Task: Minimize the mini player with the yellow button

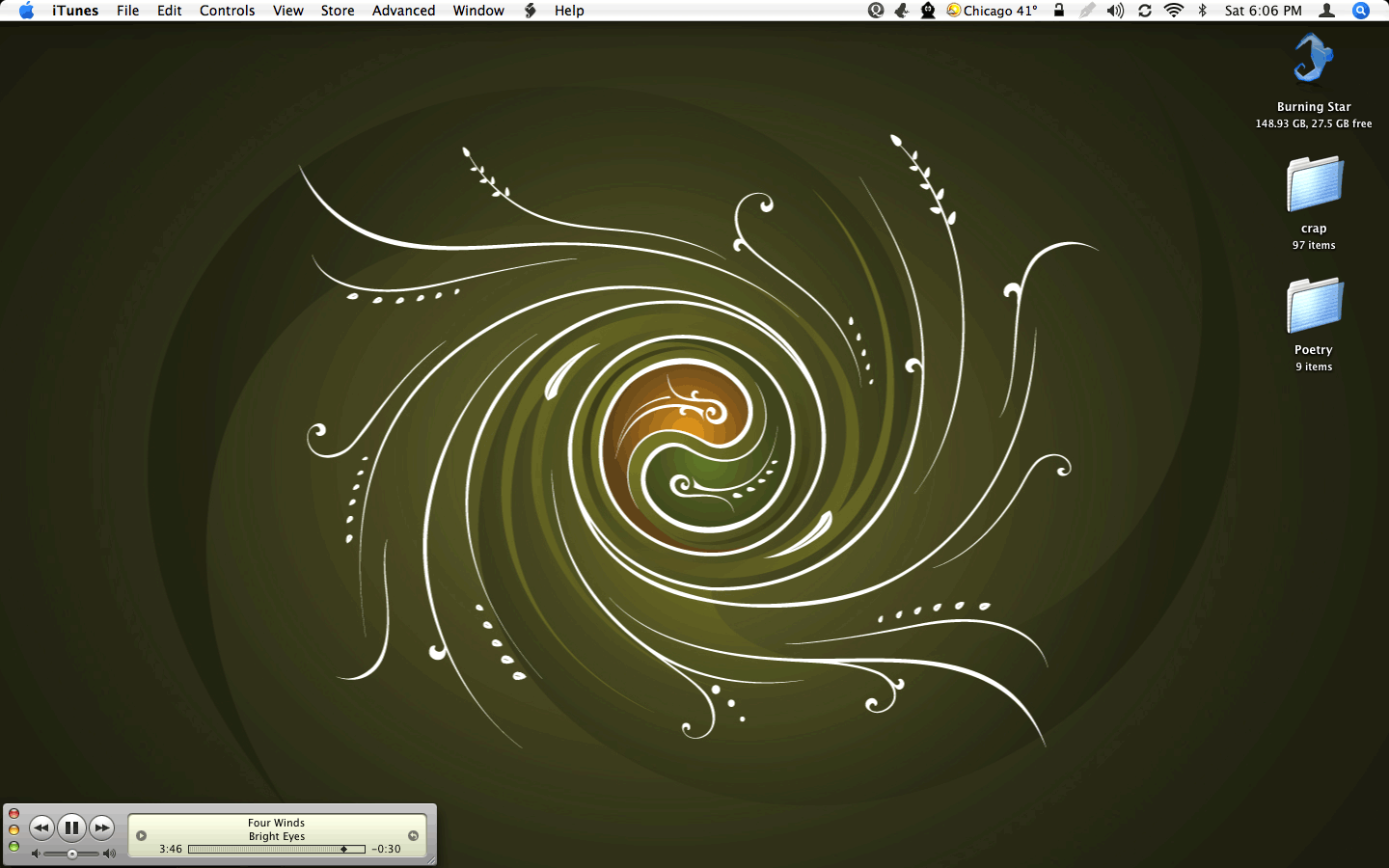Action: point(14,829)
